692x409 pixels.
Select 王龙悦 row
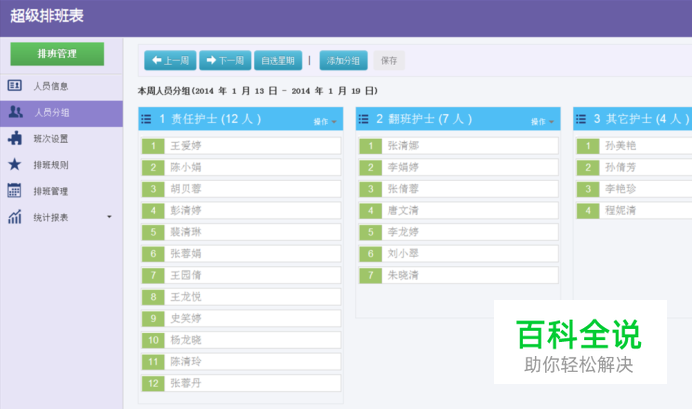[241, 297]
